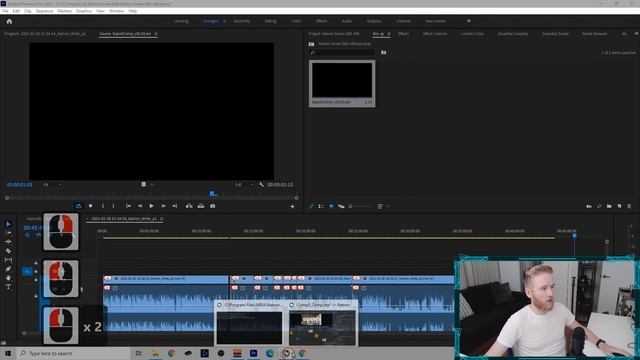Open the File menu
This screenshot has width=640, height=360.
pos(5,11)
